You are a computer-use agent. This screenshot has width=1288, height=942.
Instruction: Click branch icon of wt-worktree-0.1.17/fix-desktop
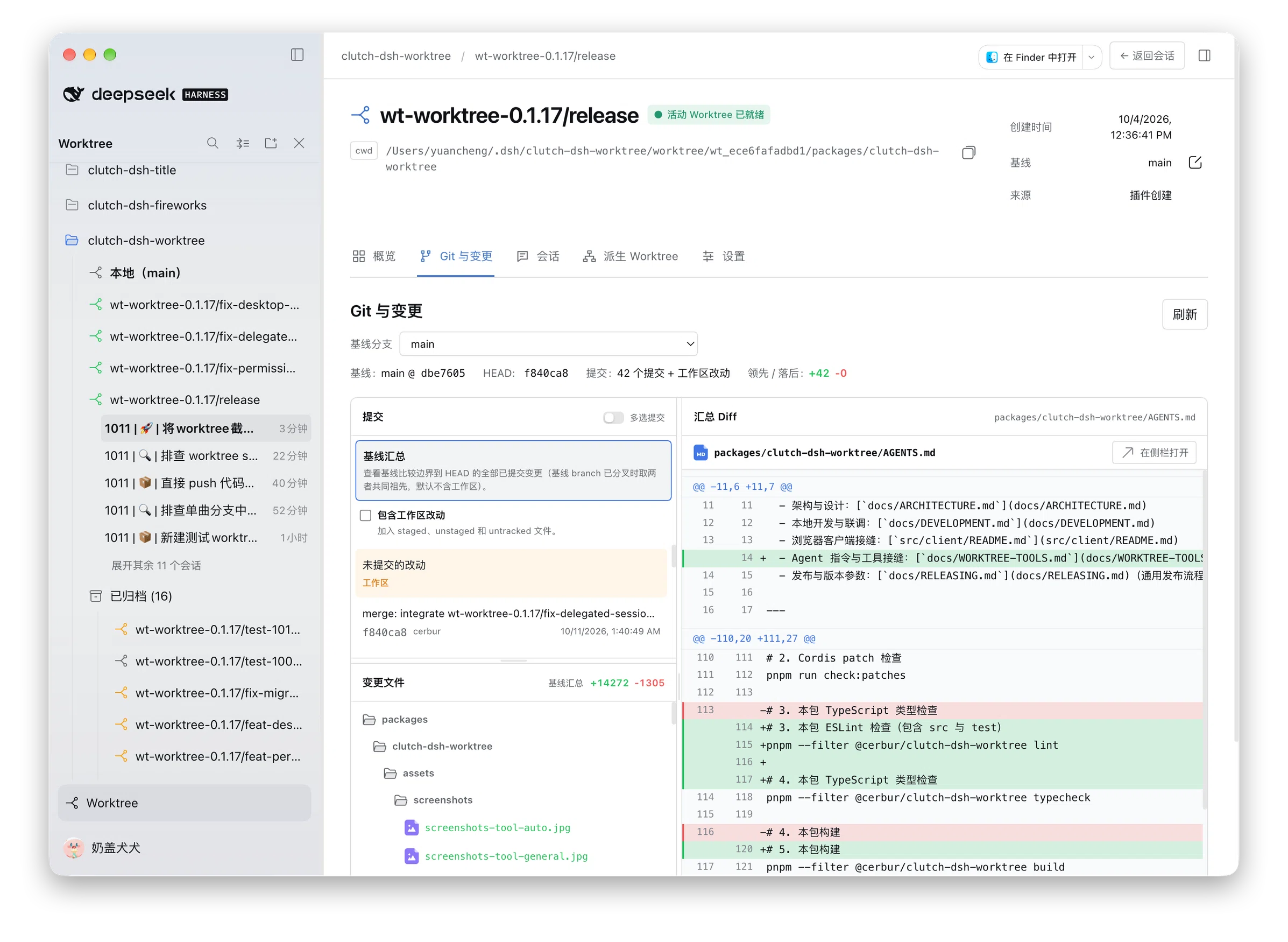96,305
